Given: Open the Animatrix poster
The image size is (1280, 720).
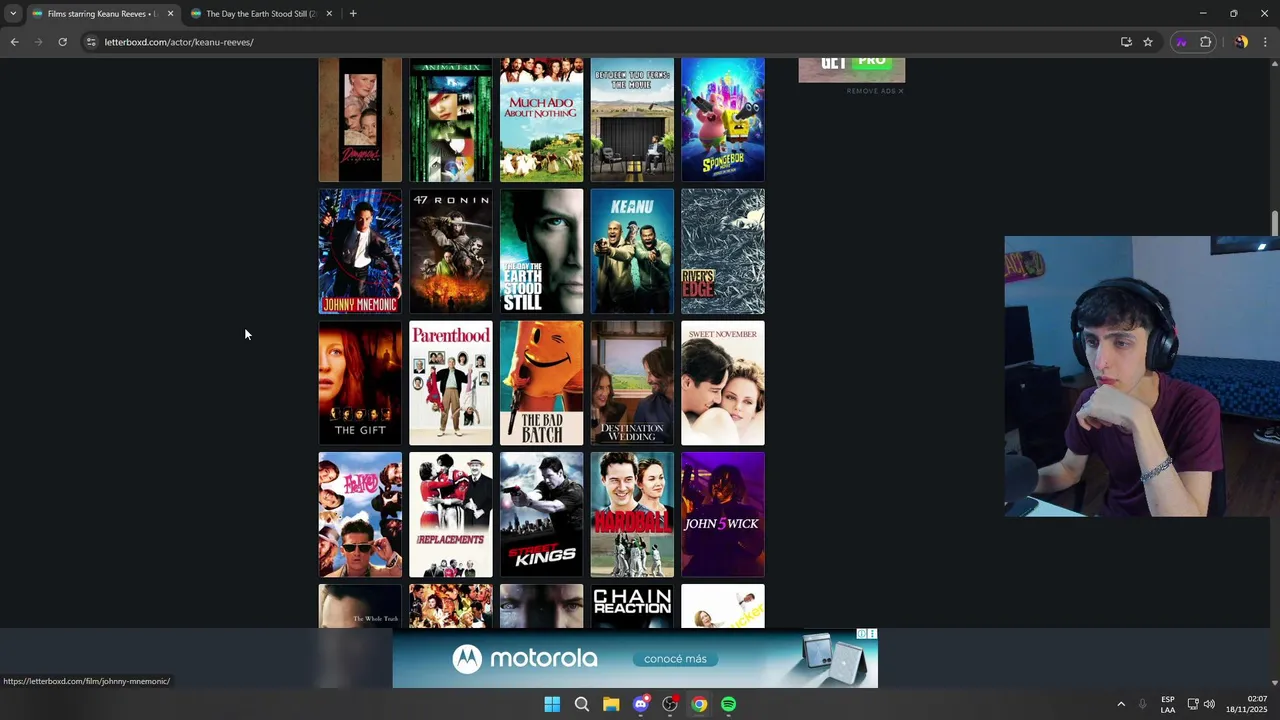Looking at the screenshot, I should 451,120.
